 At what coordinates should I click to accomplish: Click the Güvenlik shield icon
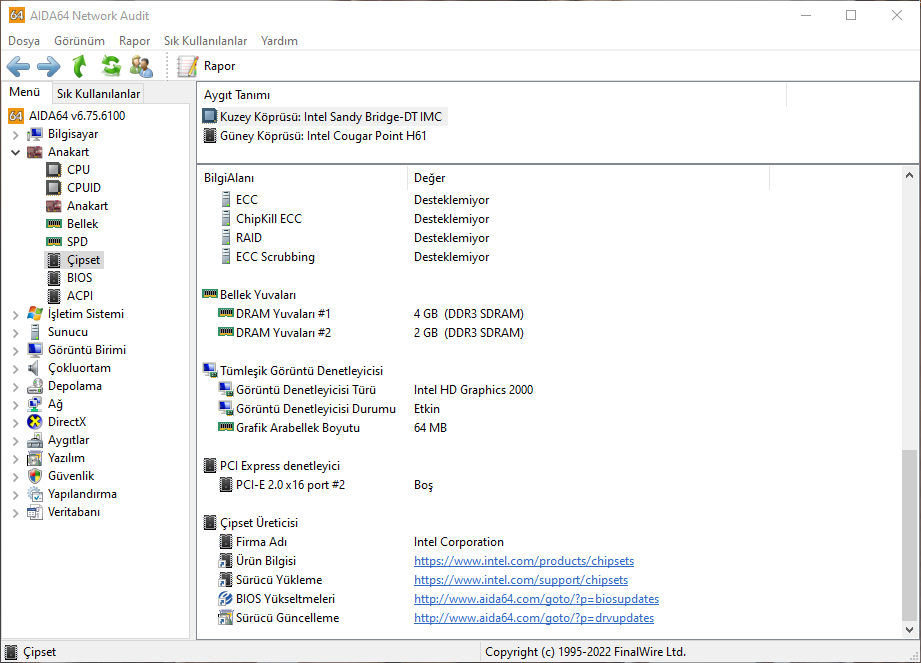(35, 476)
